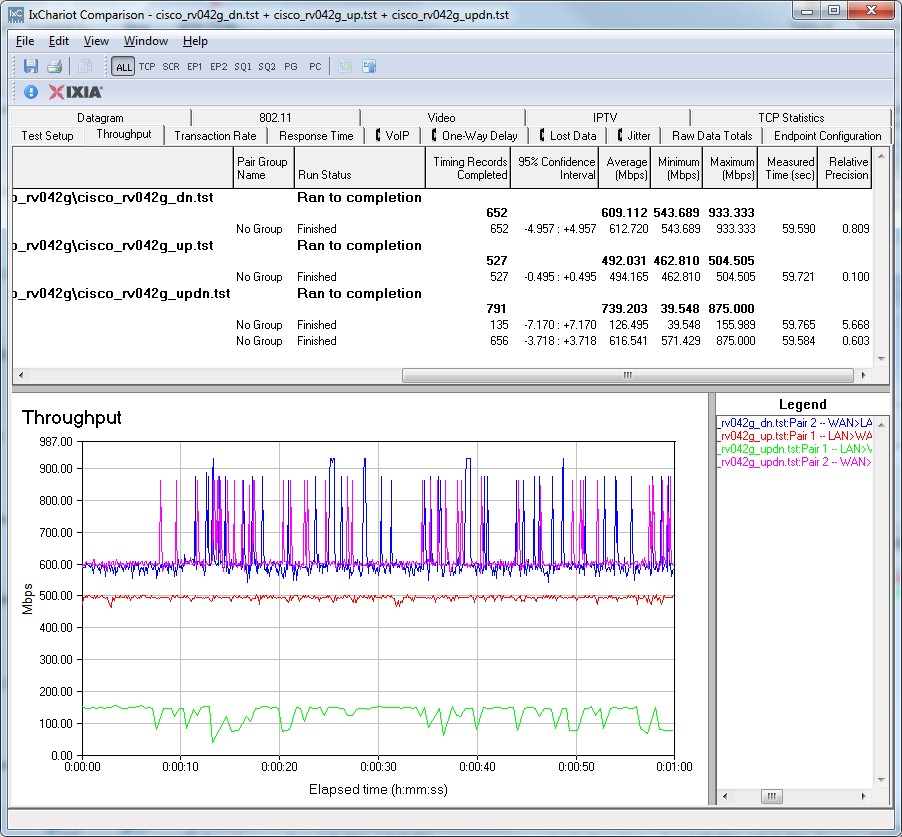Screen dimensions: 902x837
Task: Switch to the Transaction Rate tab
Action: point(215,136)
